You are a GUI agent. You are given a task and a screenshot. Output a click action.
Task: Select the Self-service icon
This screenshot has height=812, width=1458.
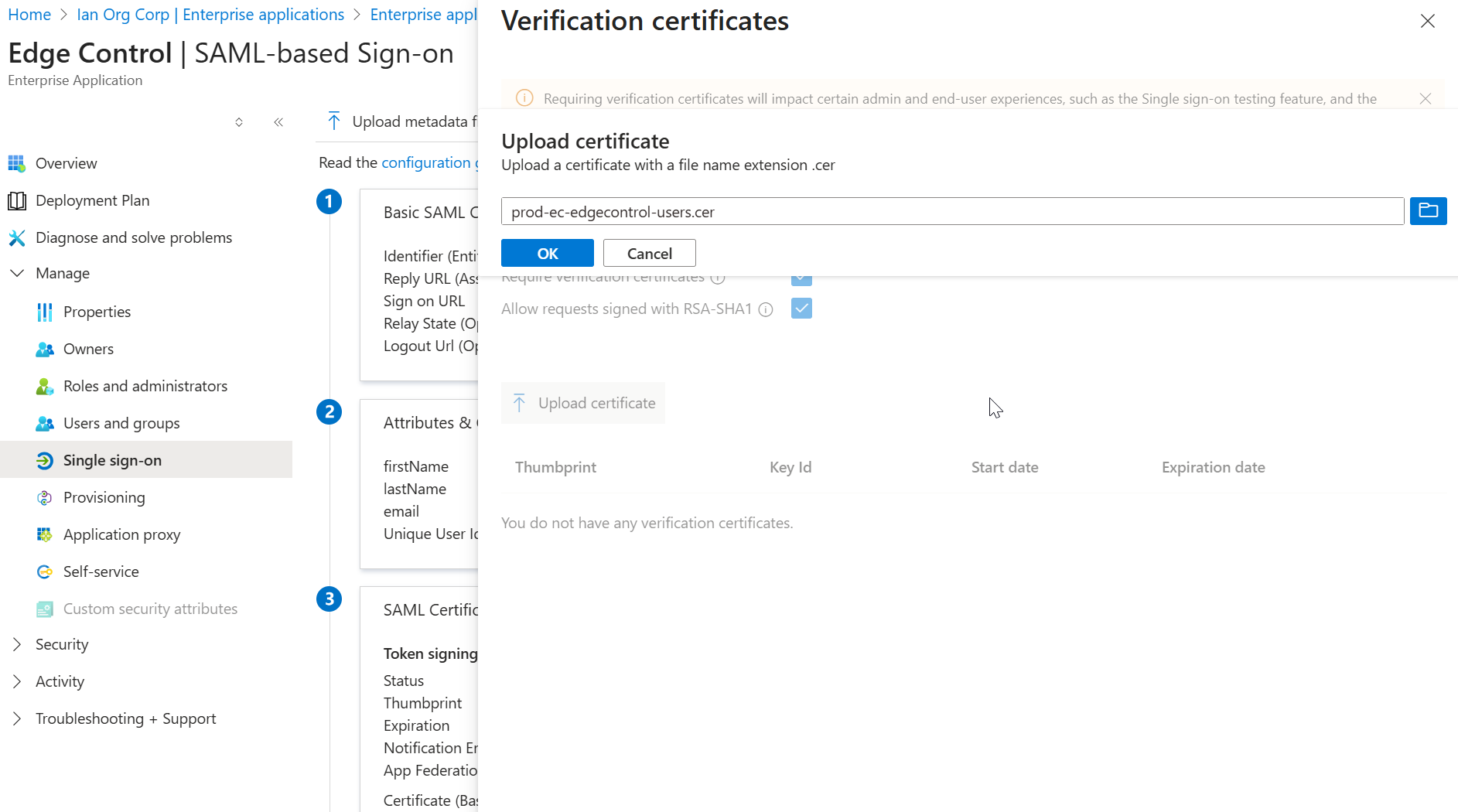[45, 571]
